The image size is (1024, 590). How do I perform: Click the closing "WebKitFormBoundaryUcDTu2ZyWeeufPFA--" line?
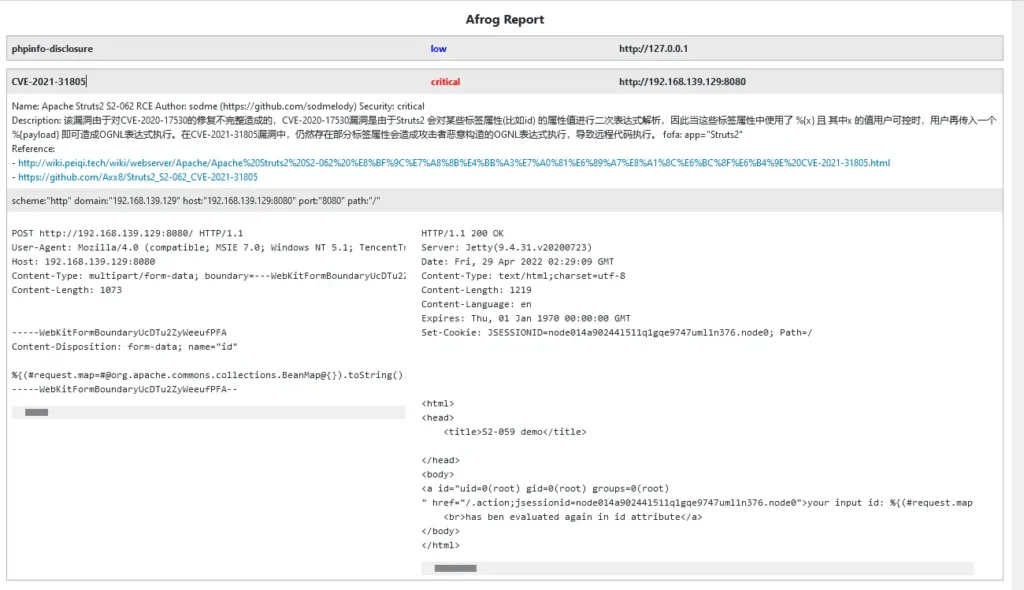125,389
